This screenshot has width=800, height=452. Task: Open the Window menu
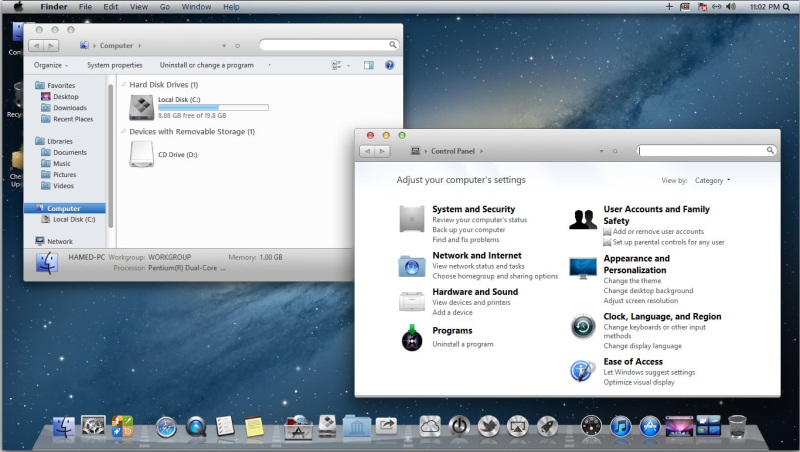[196, 7]
